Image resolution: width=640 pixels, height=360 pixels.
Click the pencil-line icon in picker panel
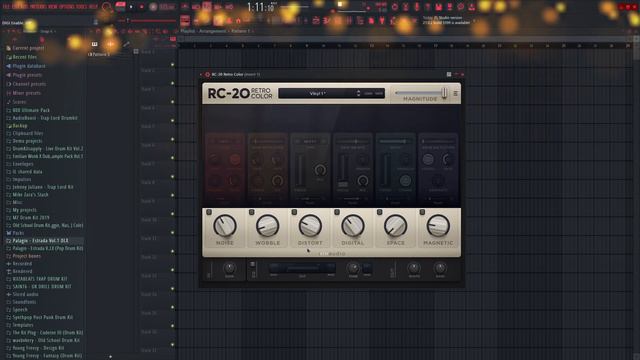click(x=126, y=44)
